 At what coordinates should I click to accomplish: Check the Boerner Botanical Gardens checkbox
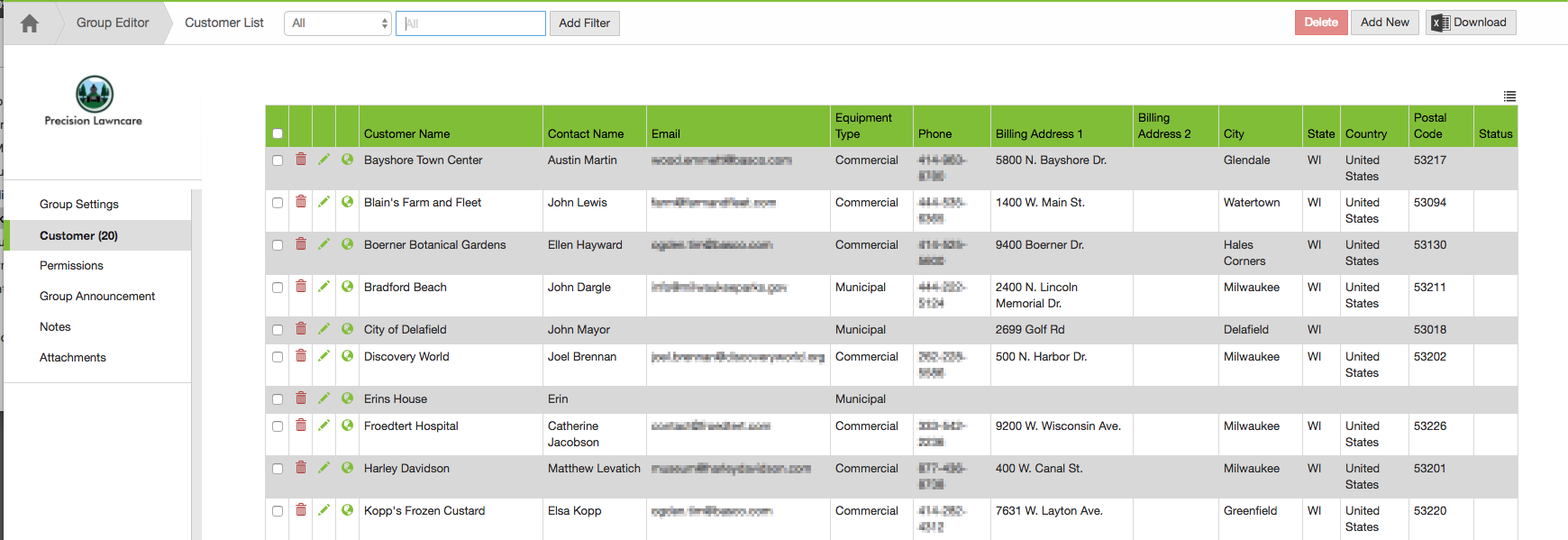[278, 245]
